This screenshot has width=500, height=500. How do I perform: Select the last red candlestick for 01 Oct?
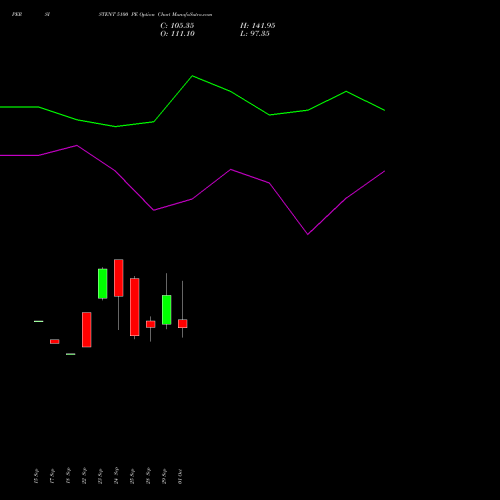coord(183,324)
